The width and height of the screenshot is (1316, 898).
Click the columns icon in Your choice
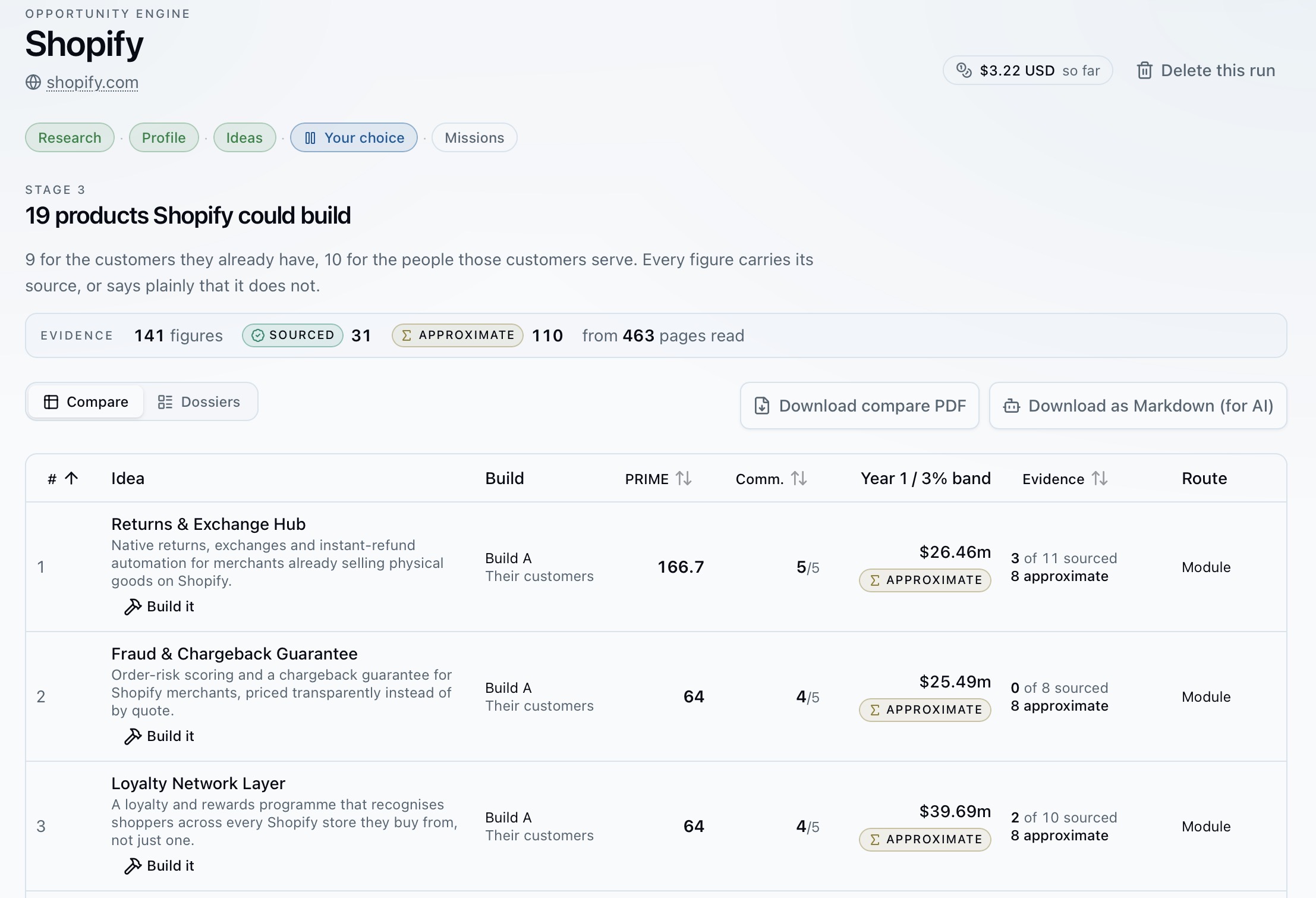point(310,138)
